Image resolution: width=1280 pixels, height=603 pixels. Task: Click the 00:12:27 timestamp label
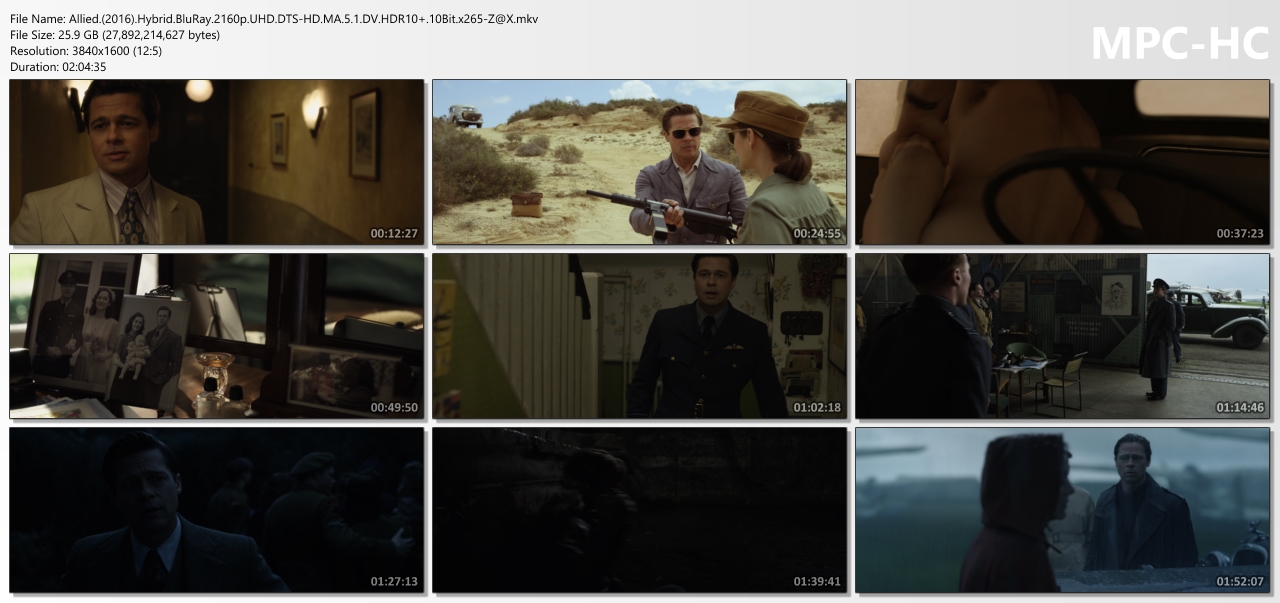[x=394, y=233]
